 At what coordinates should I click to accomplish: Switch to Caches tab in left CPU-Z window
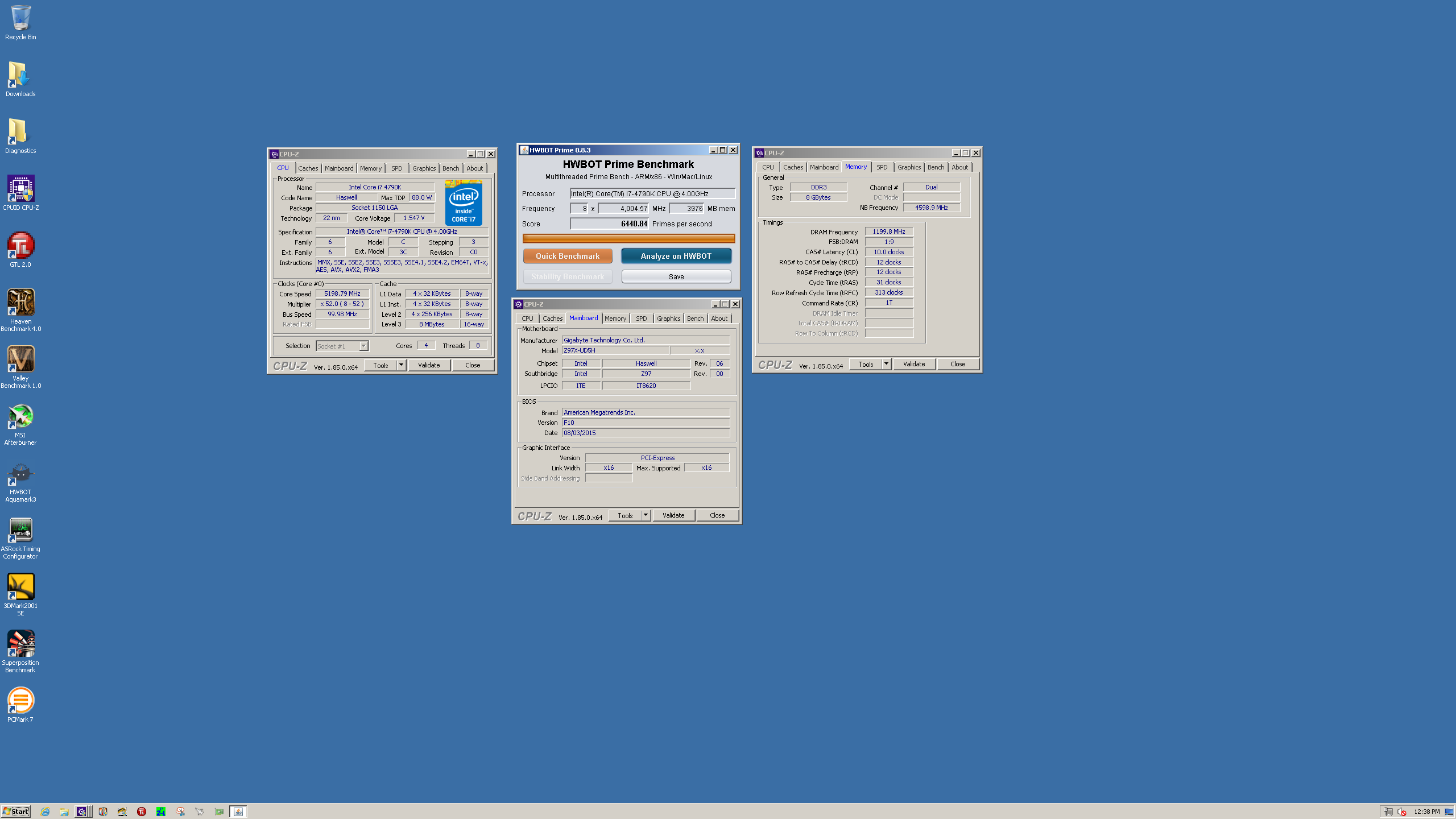[x=308, y=168]
